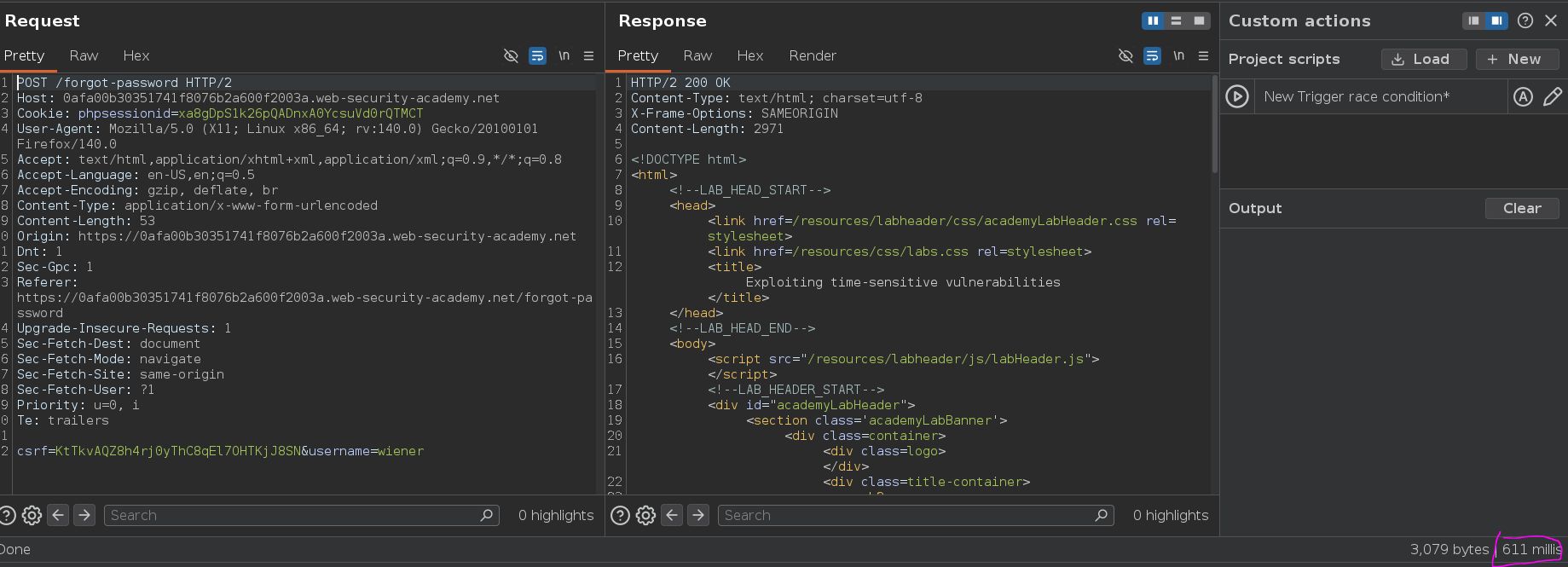Screen dimensions: 1568x567
Task: Dock Custom actions panel right icon
Action: (x=1496, y=20)
